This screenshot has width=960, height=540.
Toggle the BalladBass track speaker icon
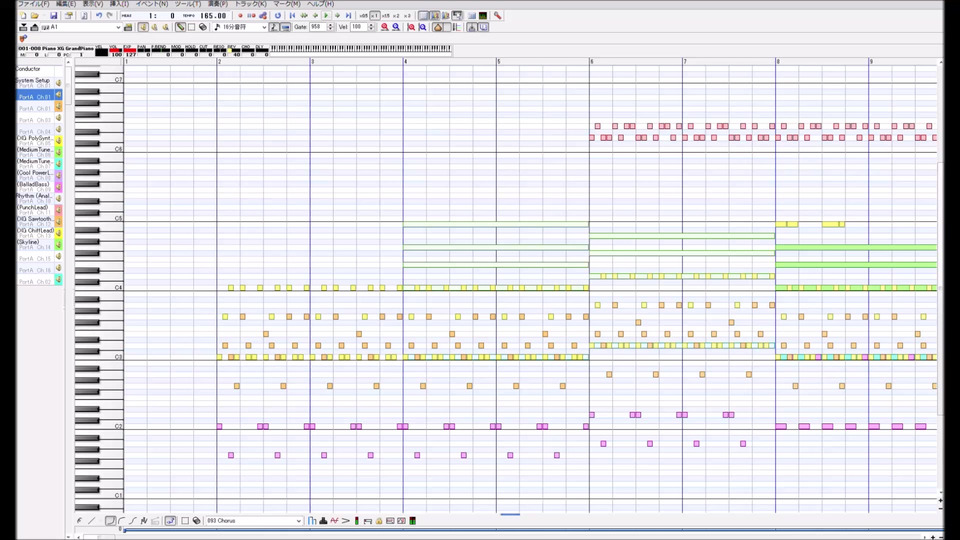click(58, 187)
